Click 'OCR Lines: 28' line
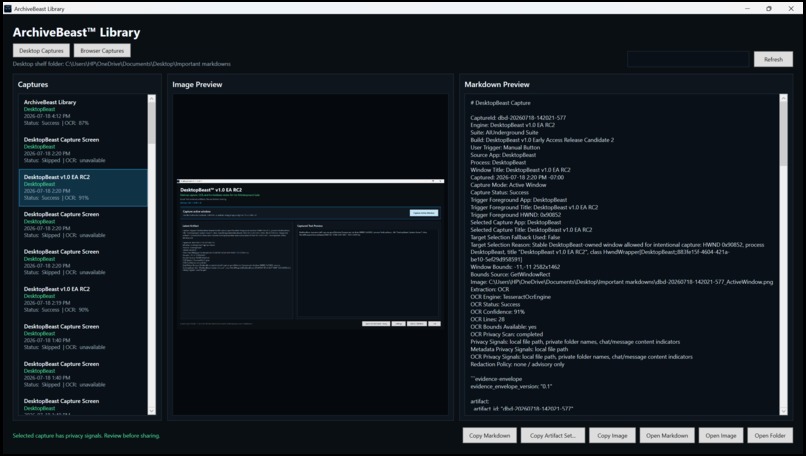Image resolution: width=806 pixels, height=456 pixels. (487, 319)
